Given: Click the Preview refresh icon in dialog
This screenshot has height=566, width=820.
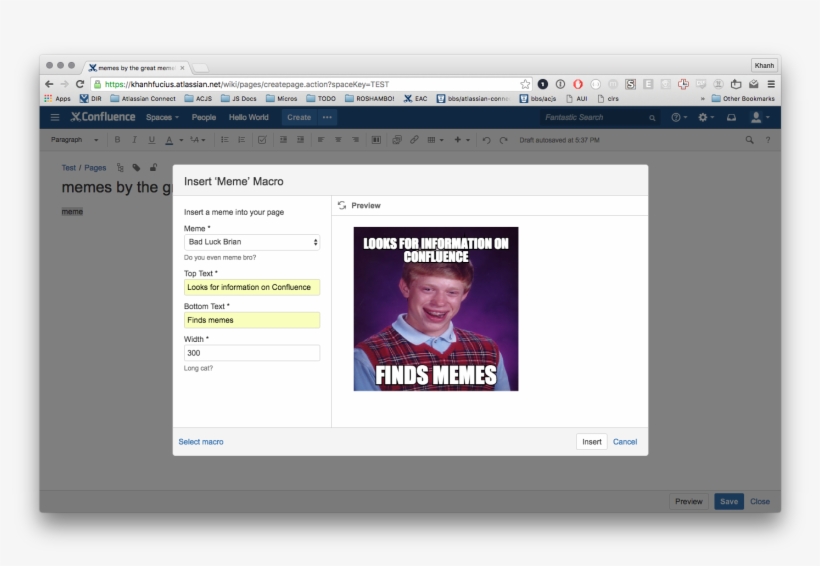Looking at the screenshot, I should point(342,205).
